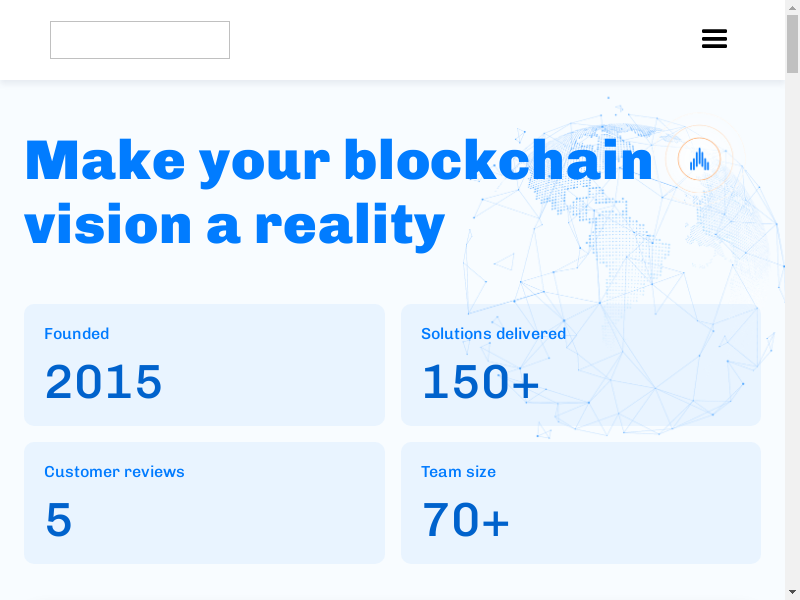Open the "Customer reviews" label
Viewport: 800px width, 600px height.
point(114,472)
